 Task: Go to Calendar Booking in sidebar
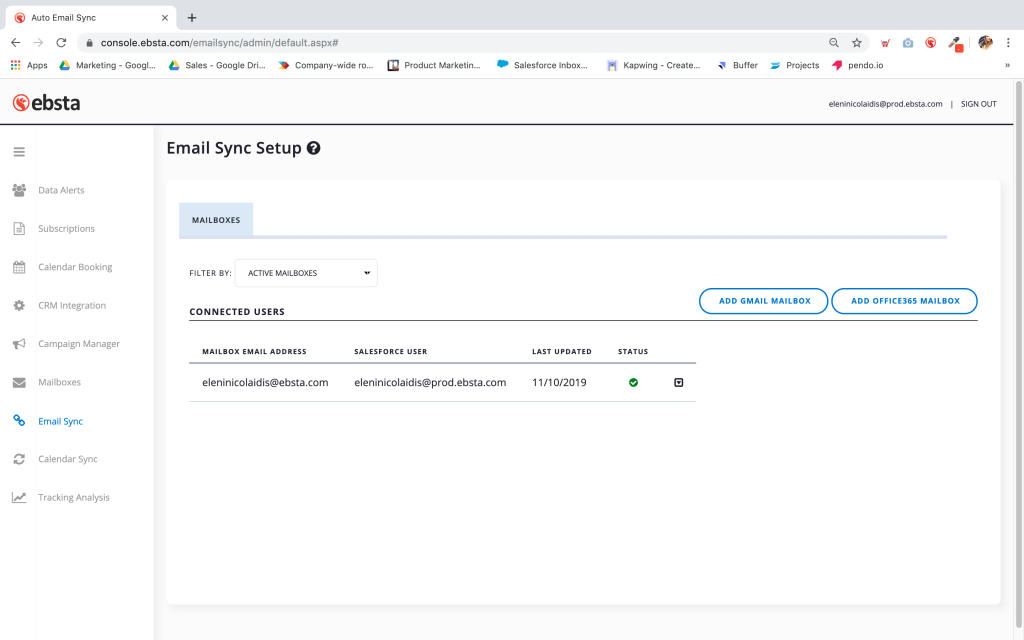tap(74, 267)
